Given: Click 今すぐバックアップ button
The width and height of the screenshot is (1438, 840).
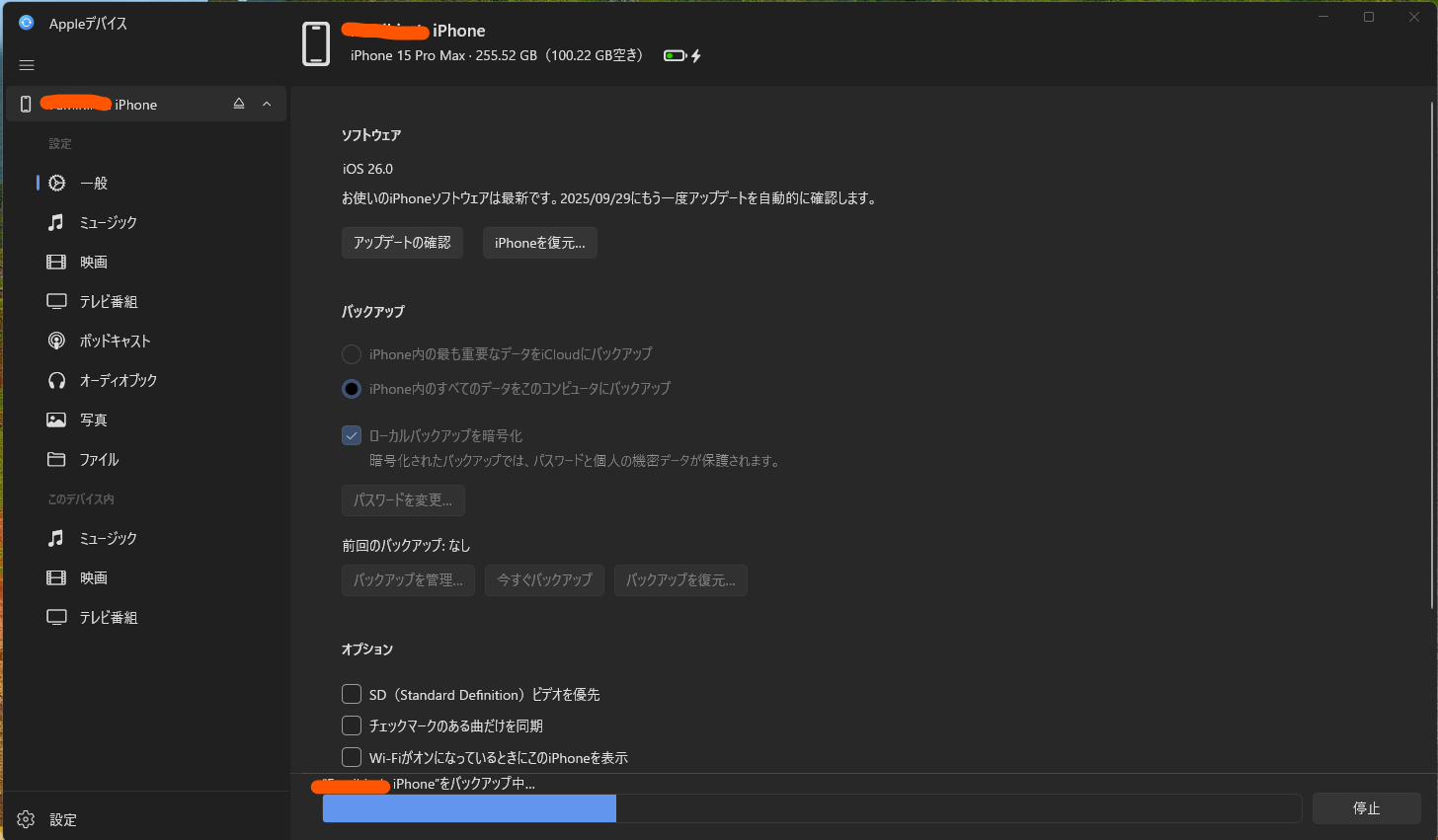Looking at the screenshot, I should (544, 580).
